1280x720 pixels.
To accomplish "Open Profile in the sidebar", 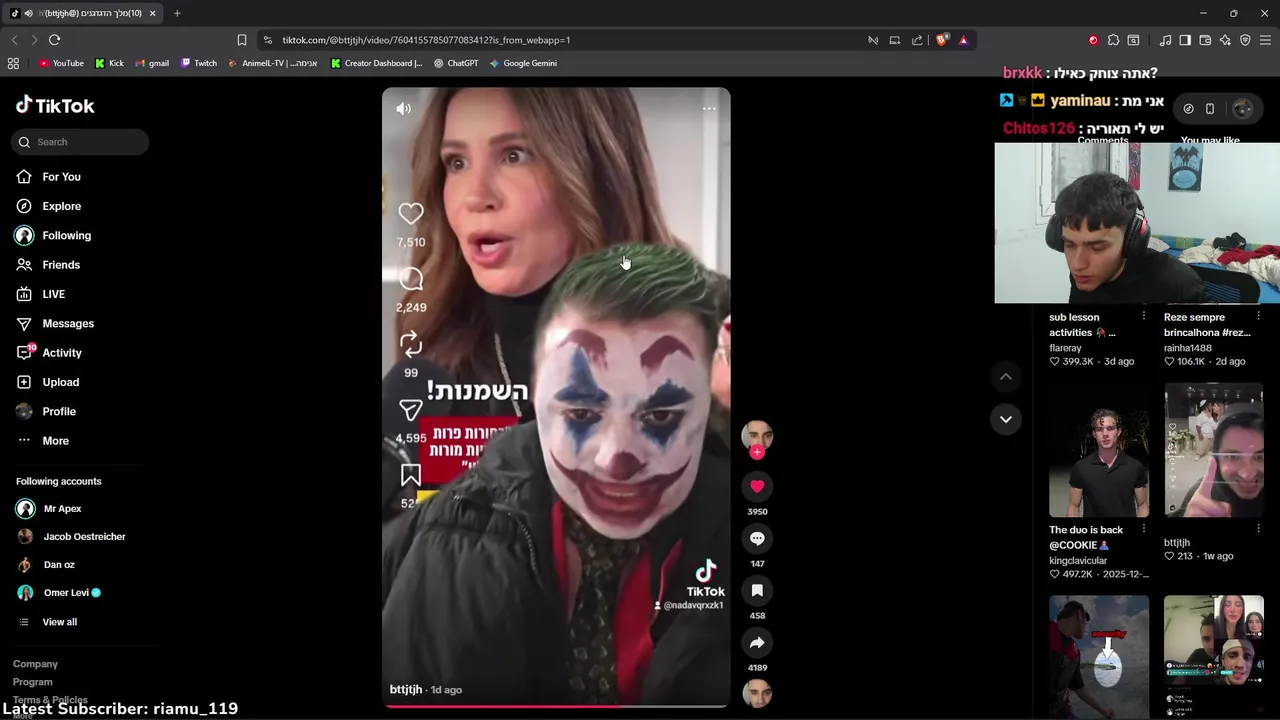I will [59, 411].
